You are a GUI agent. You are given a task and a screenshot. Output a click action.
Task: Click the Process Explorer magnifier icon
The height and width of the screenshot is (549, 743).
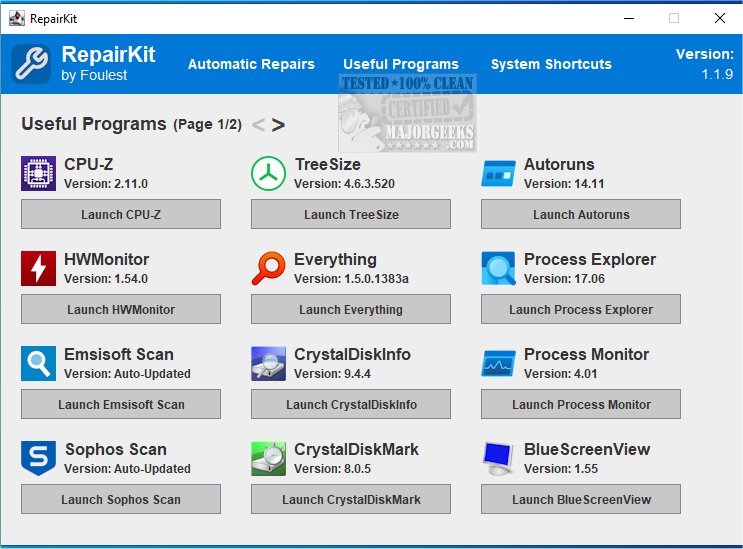point(498,269)
